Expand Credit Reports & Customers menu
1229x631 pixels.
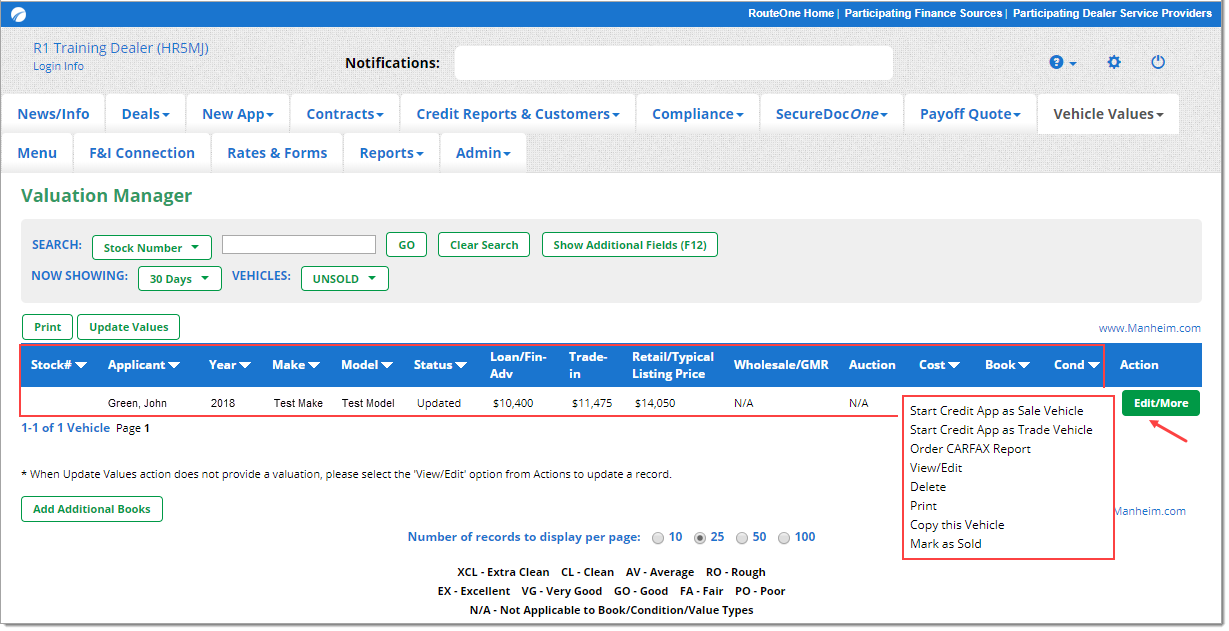click(518, 114)
